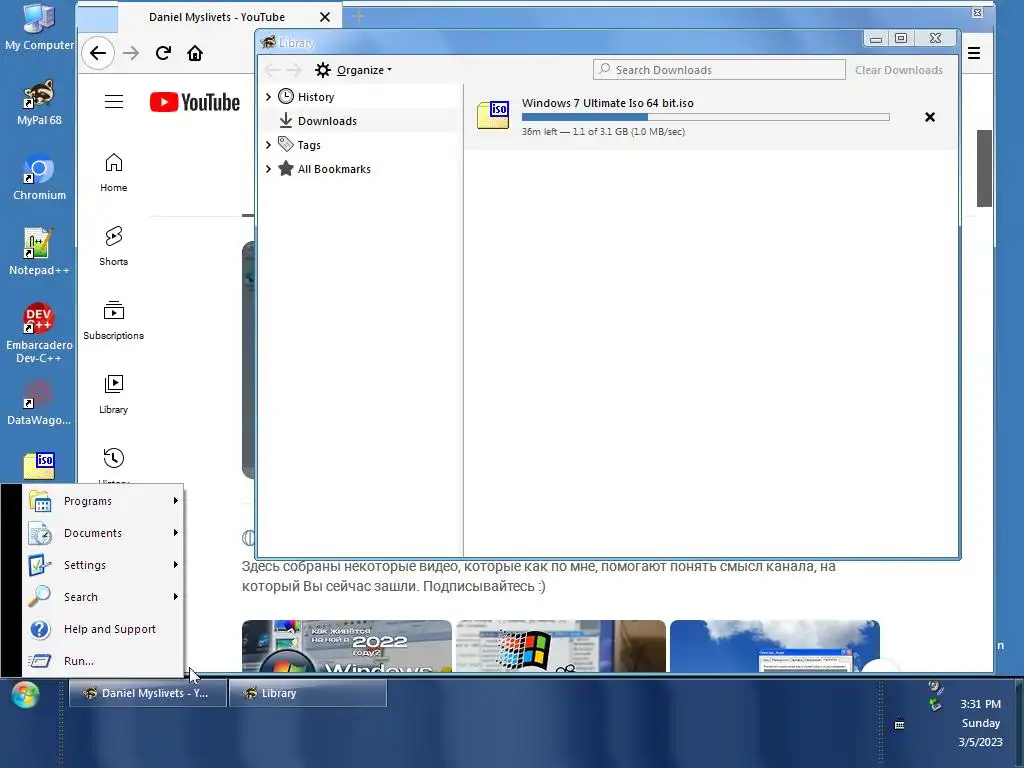1024x768 pixels.
Task: Select the iso file on the desktop
Action: click(39, 466)
